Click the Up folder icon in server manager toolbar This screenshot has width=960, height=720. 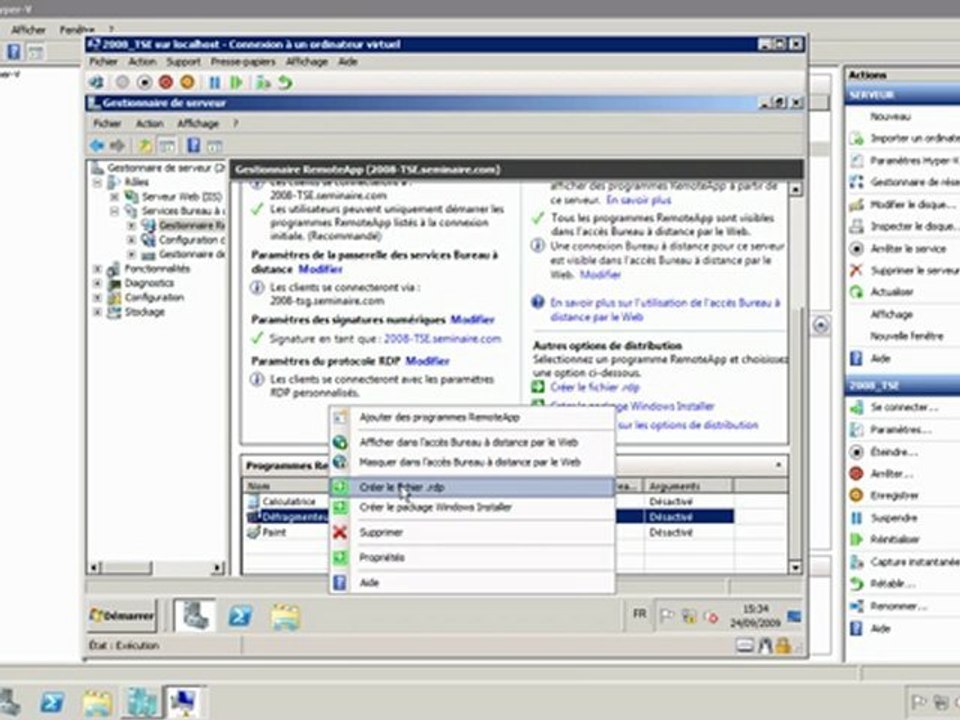click(144, 145)
